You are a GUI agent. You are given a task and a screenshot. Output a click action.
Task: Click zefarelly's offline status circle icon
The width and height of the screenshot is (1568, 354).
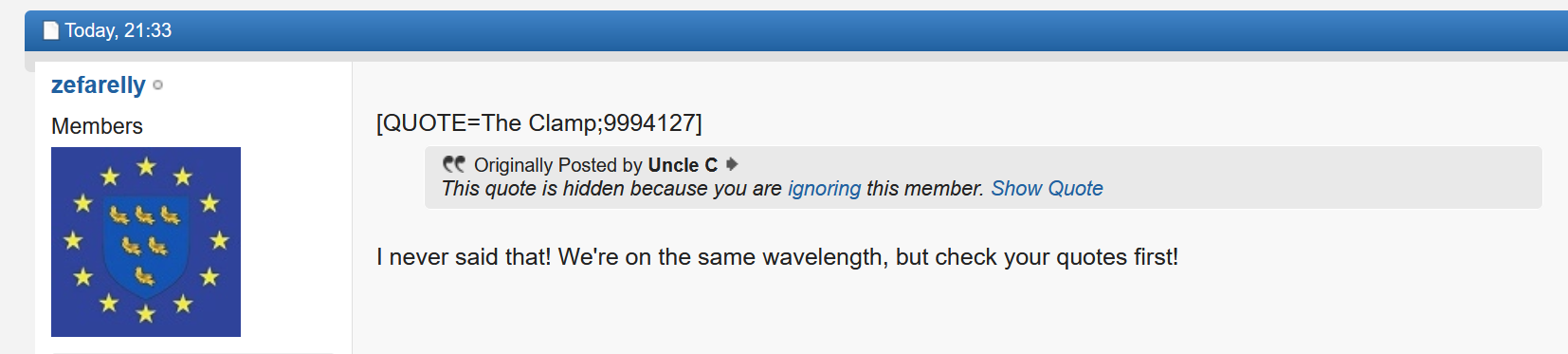coord(157,85)
